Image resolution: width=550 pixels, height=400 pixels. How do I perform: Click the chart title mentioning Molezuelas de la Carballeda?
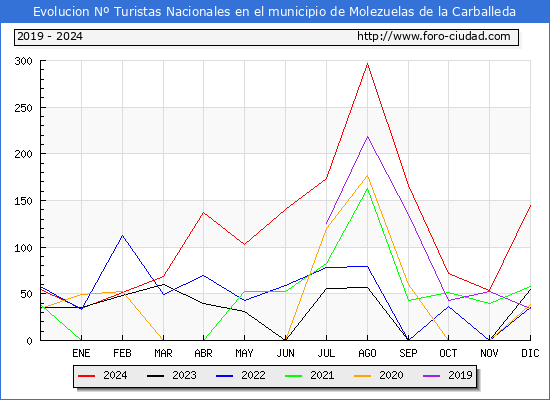274,12
